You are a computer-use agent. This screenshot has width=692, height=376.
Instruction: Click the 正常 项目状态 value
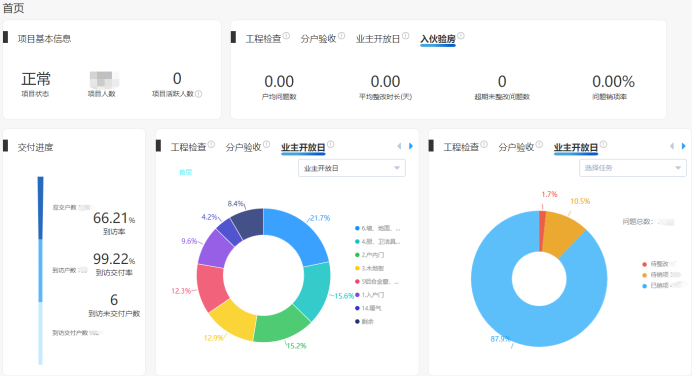(x=36, y=79)
